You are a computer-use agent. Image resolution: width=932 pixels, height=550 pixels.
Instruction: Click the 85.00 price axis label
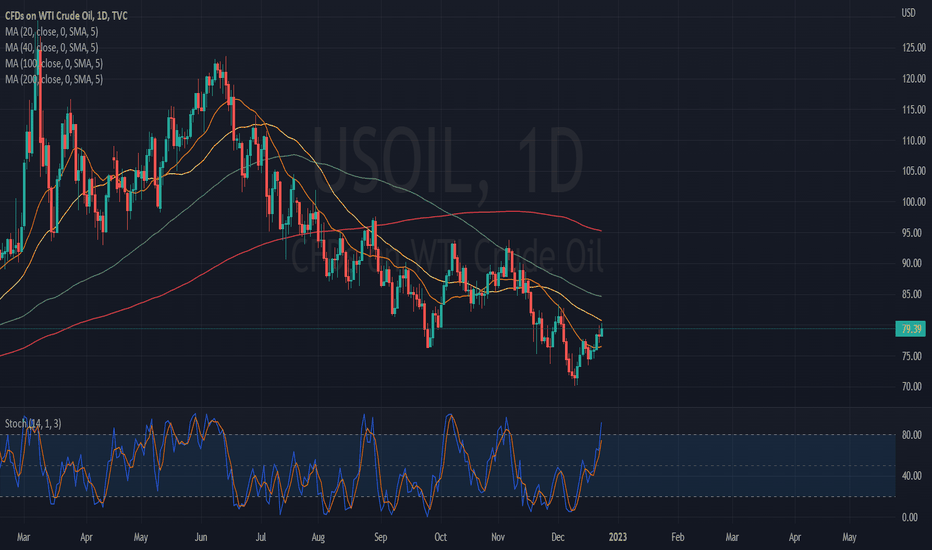coord(912,294)
